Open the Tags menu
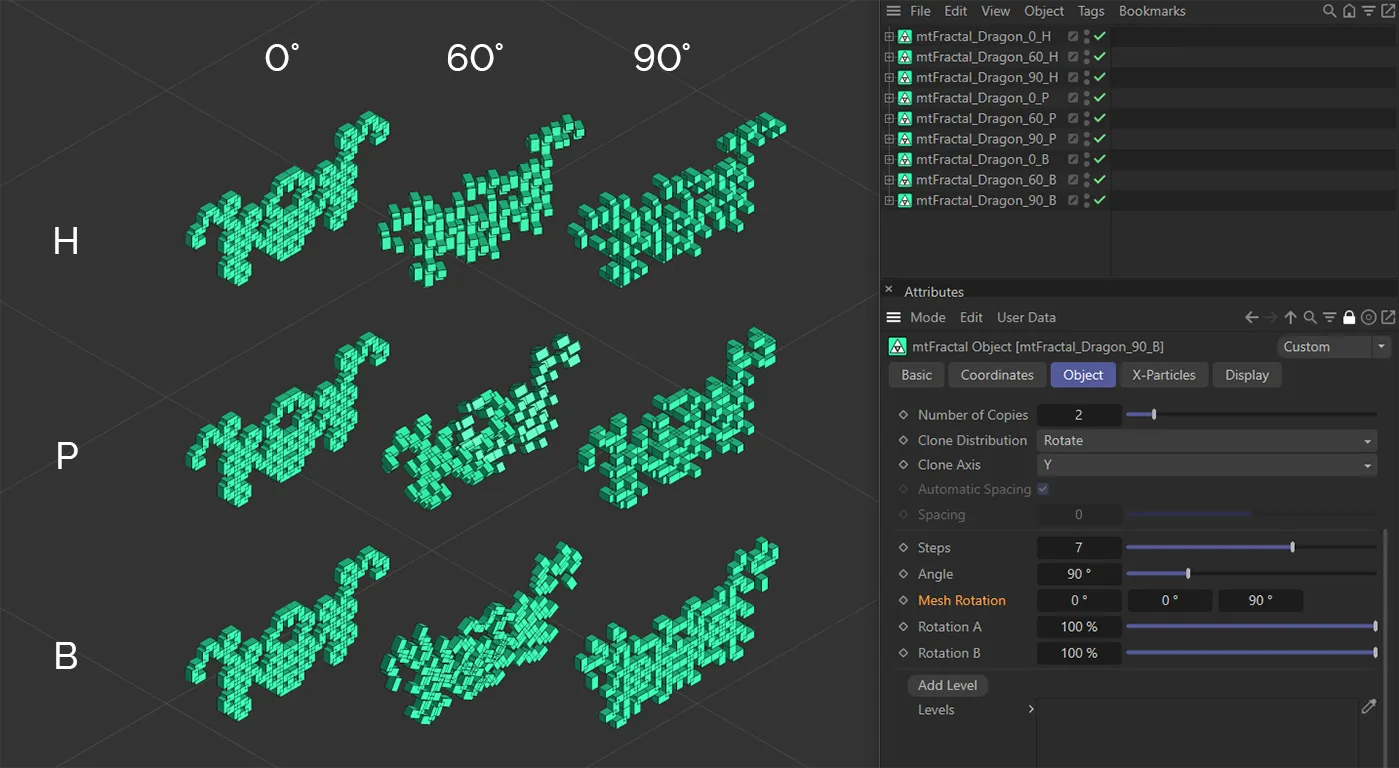The width and height of the screenshot is (1399, 768). [x=1091, y=11]
